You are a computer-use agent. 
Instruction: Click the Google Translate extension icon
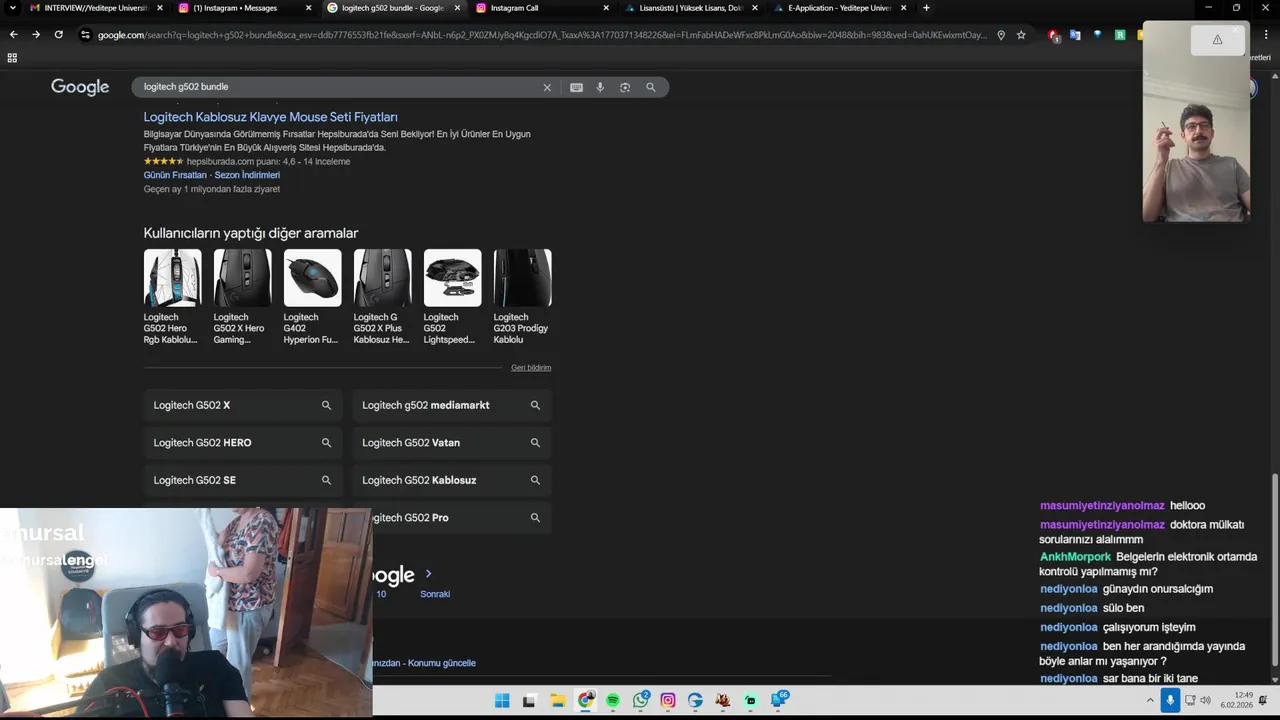coord(1075,35)
